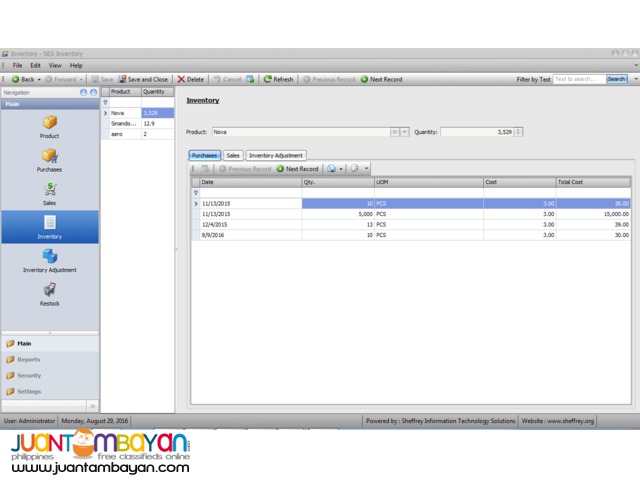Click the purchases grid filter row icon
The height and width of the screenshot is (480, 640).
pos(196,193)
